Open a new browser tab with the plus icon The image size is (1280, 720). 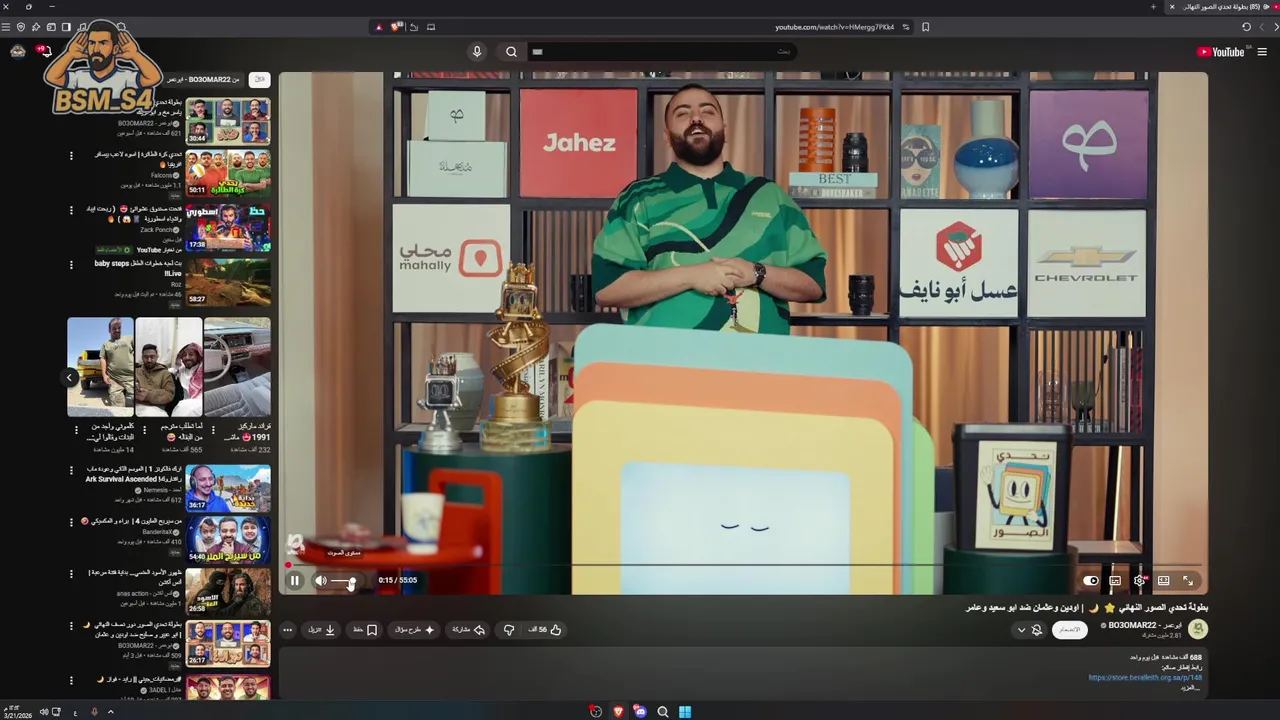[x=1153, y=7]
